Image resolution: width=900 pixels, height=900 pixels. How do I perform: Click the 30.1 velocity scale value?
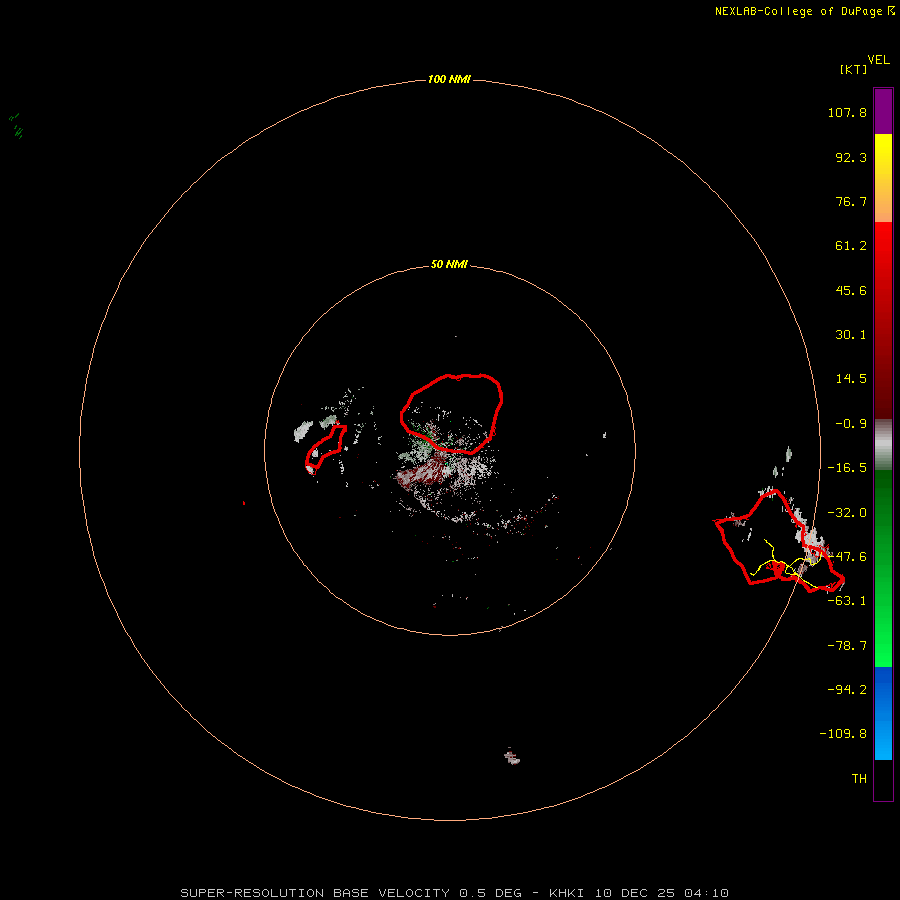tap(851, 335)
